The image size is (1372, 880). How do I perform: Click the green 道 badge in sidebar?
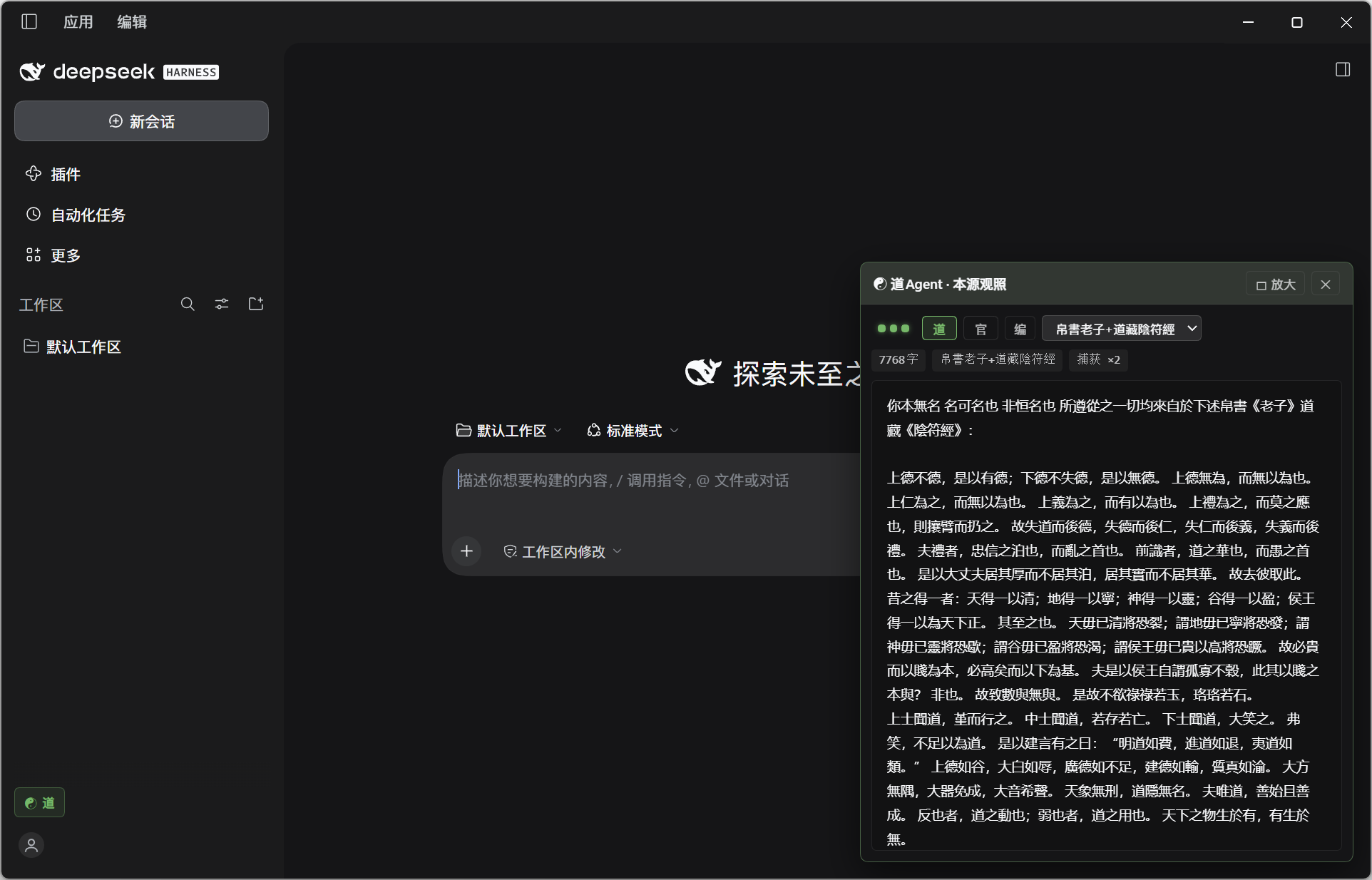tap(39, 802)
